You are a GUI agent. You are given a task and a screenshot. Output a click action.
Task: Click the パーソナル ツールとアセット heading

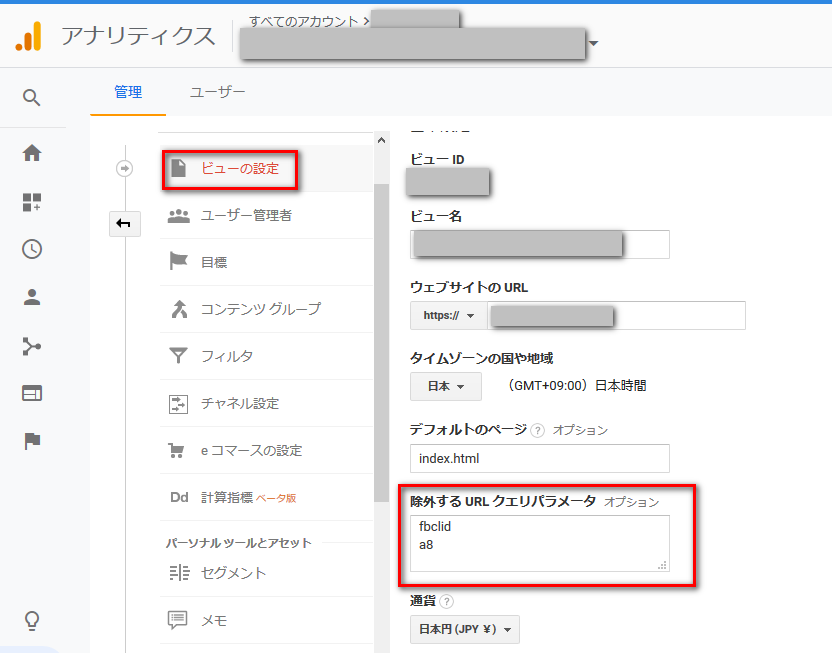click(x=238, y=543)
